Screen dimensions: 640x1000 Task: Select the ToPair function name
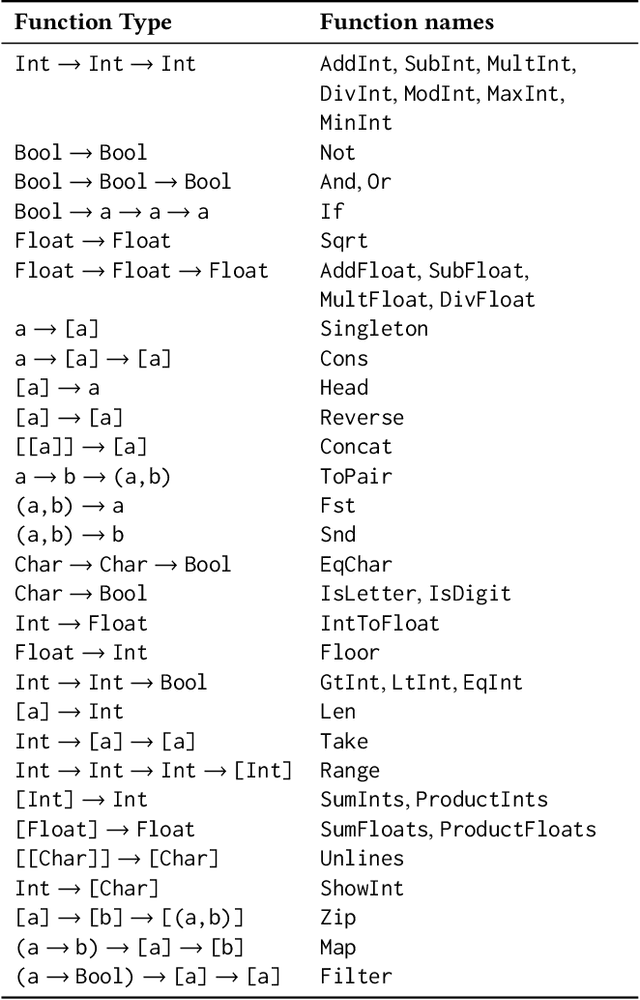[x=356, y=476]
